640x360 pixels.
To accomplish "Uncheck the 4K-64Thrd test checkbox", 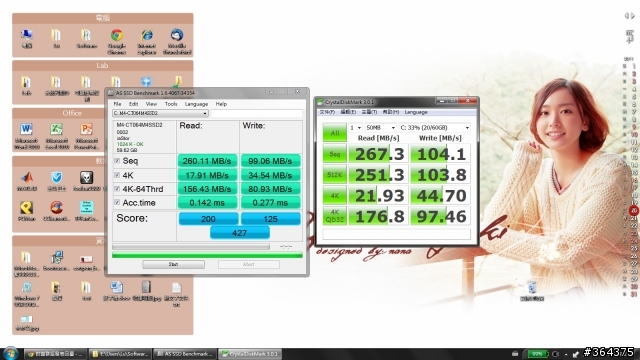I will [117, 189].
